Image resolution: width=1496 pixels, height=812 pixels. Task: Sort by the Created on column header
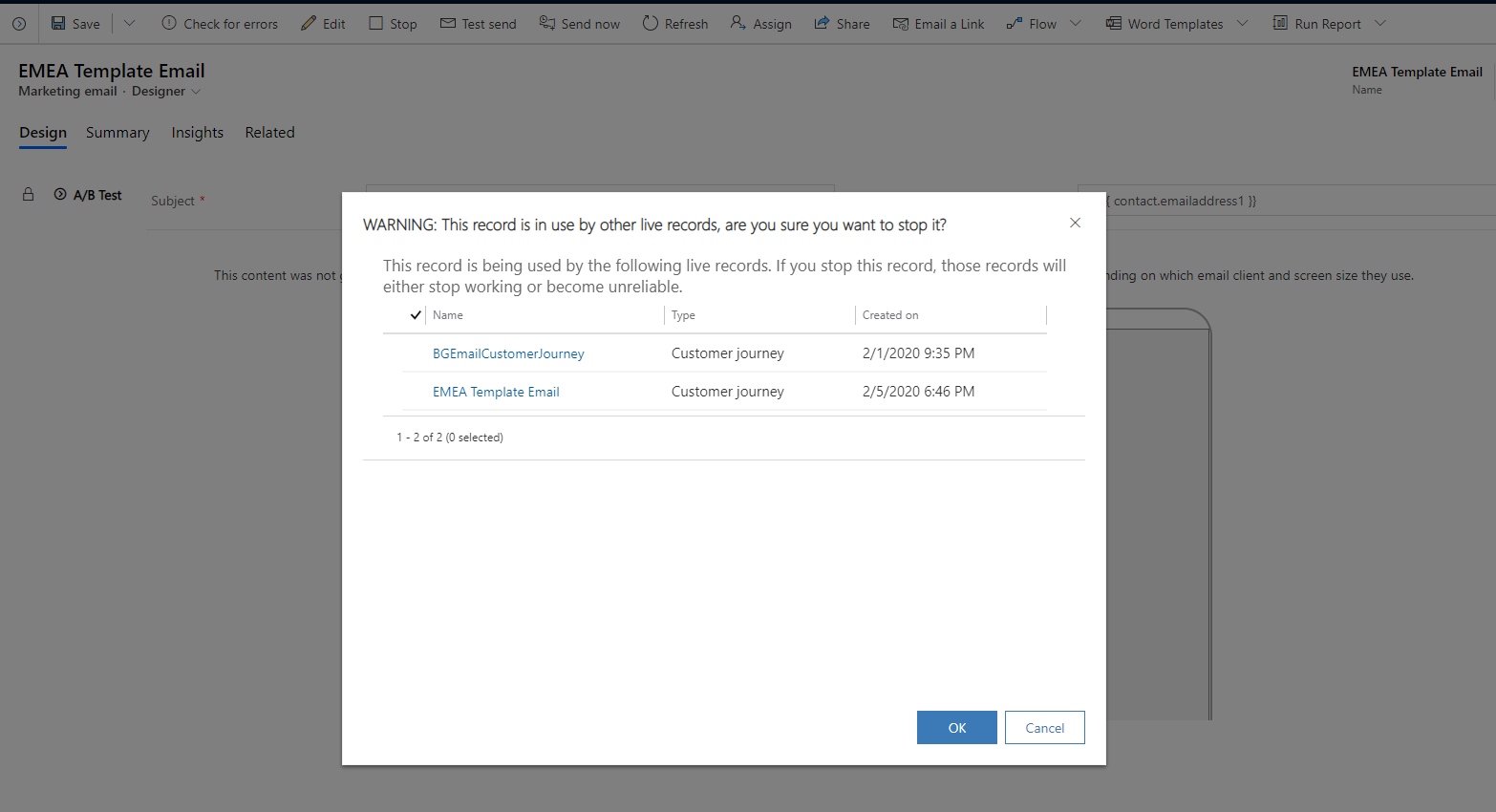[890, 315]
